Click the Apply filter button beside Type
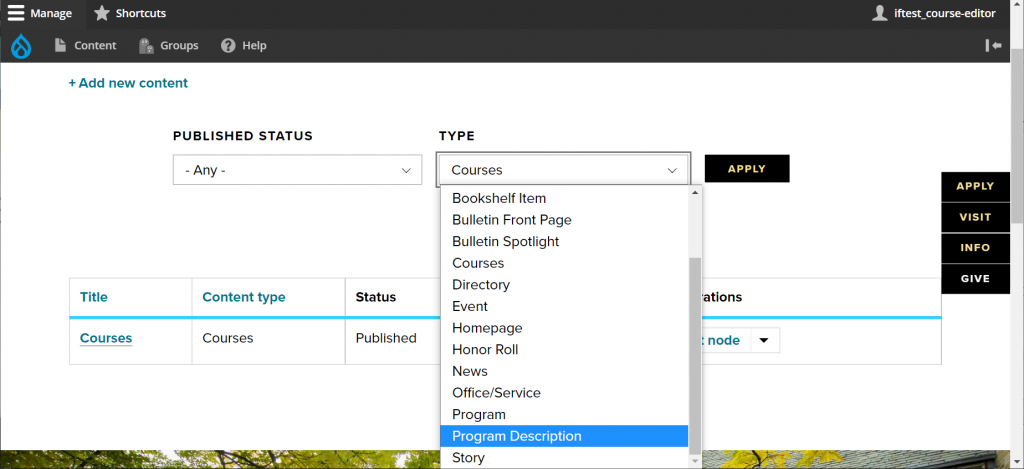 (747, 169)
